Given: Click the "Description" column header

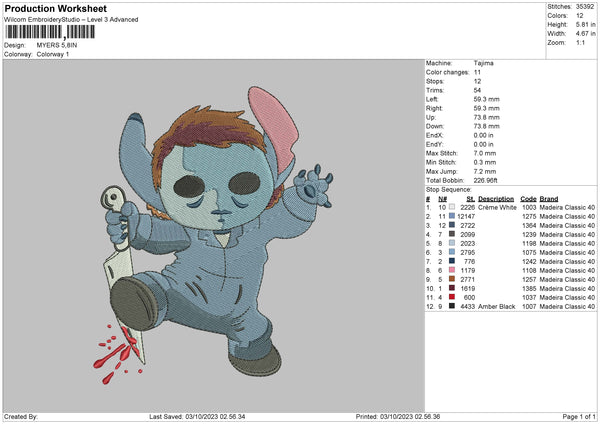Looking at the screenshot, I should [x=496, y=199].
